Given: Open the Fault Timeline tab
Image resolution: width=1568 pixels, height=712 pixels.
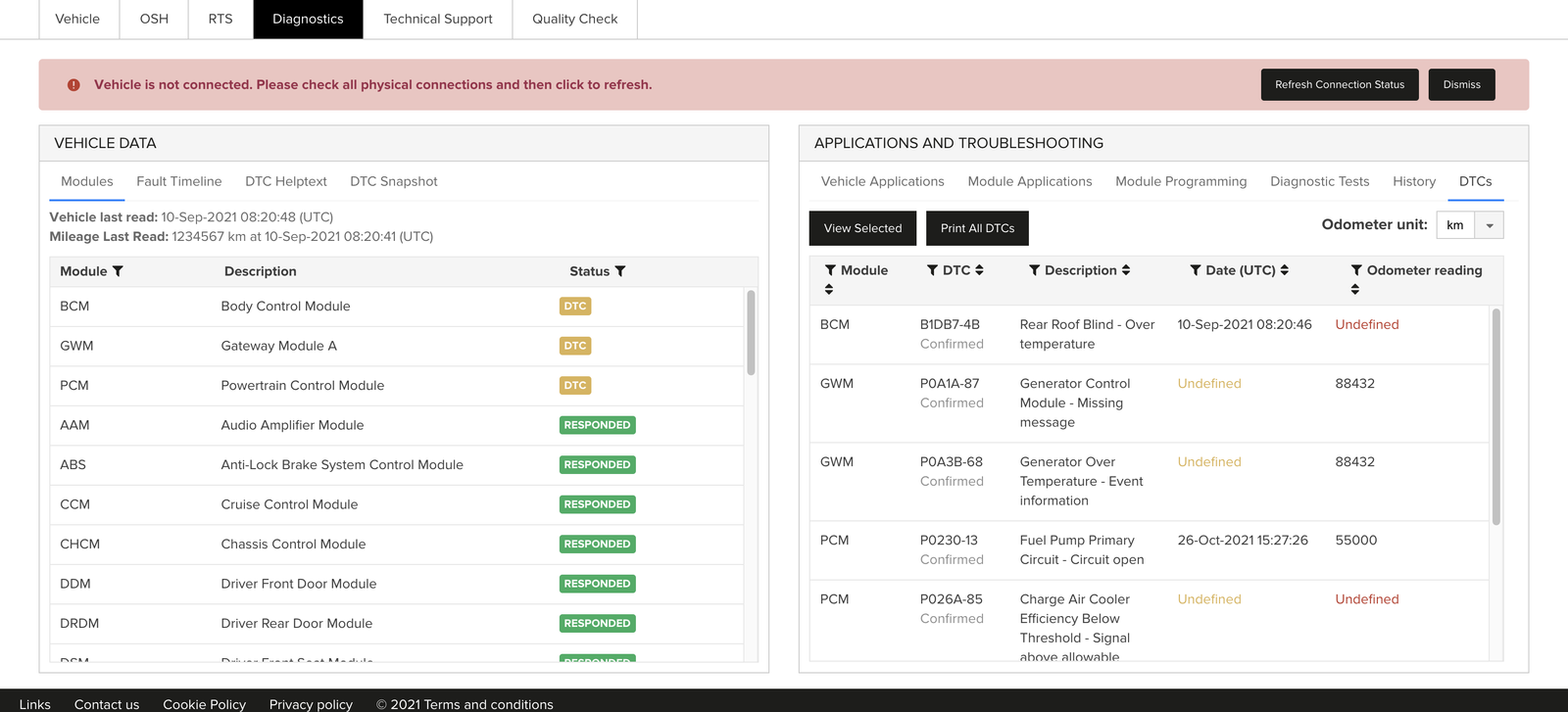Looking at the screenshot, I should pyautogui.click(x=178, y=181).
